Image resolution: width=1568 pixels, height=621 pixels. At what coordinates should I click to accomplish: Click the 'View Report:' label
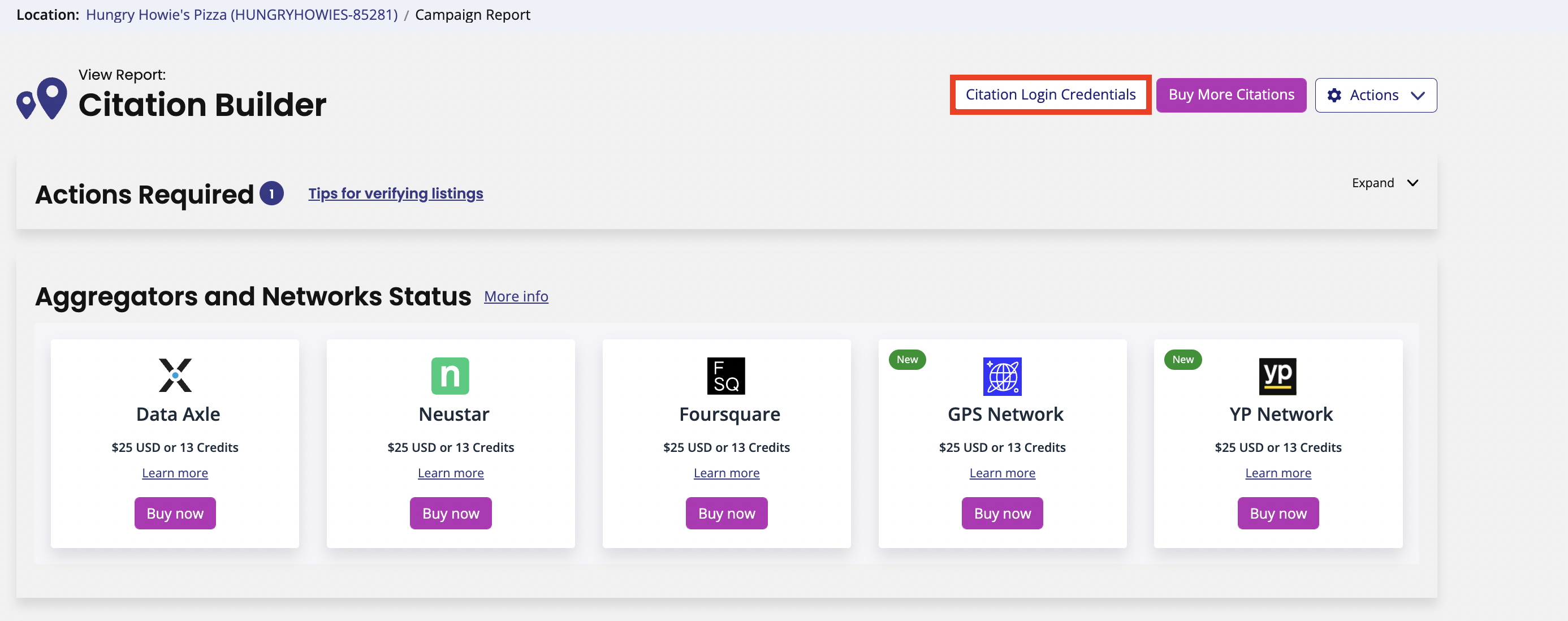[x=122, y=75]
